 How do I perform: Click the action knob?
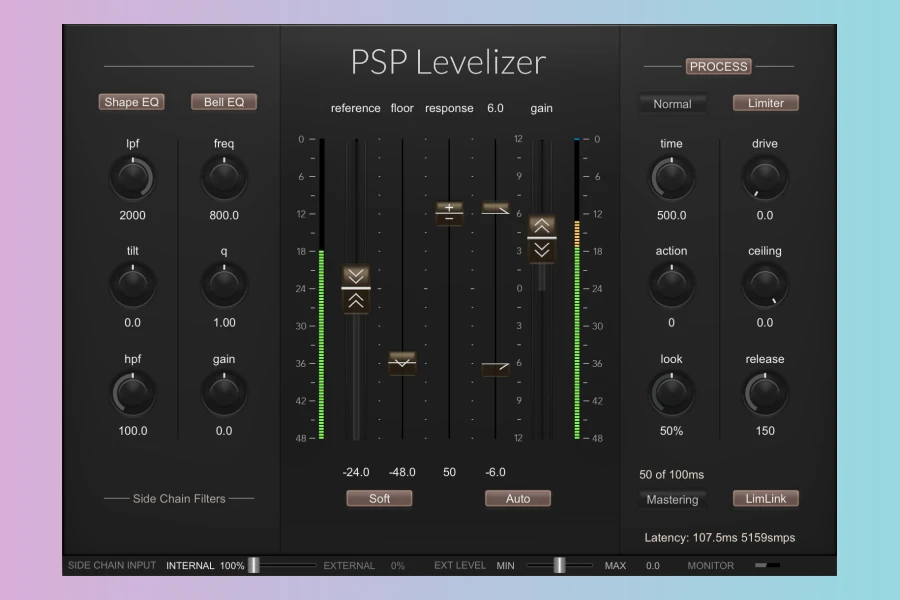coord(672,285)
